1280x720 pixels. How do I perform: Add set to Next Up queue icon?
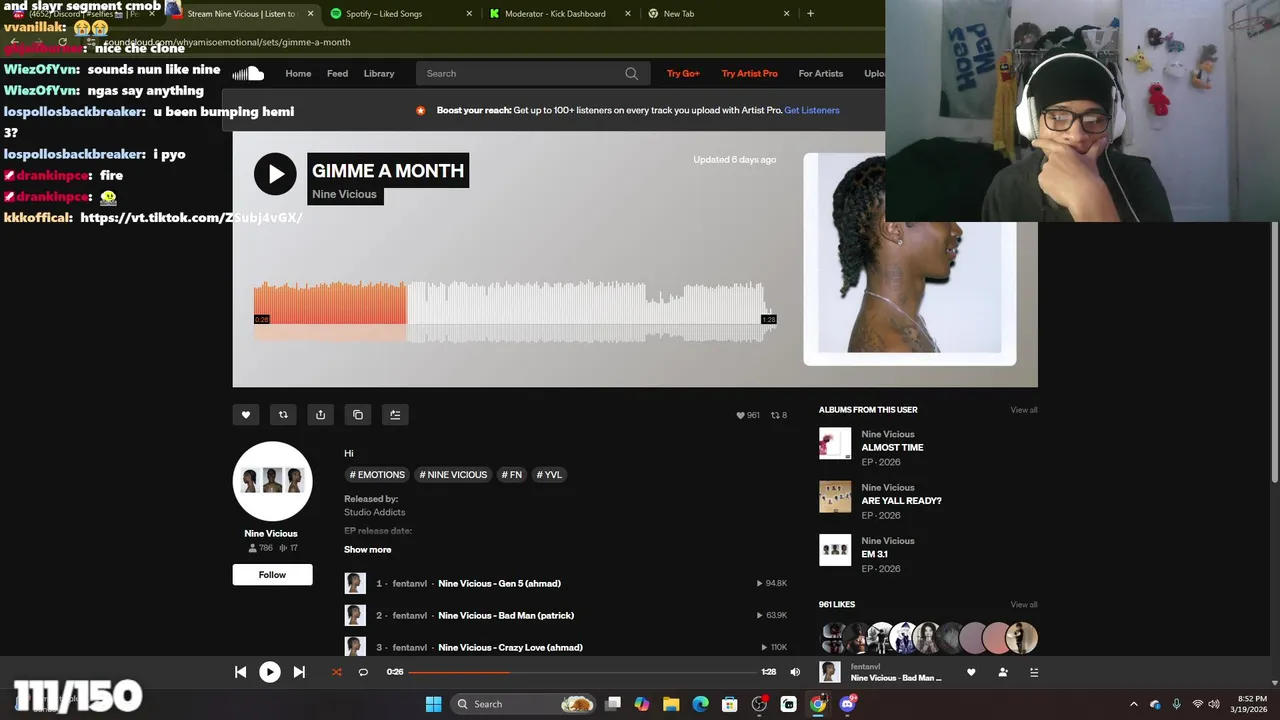coord(395,415)
